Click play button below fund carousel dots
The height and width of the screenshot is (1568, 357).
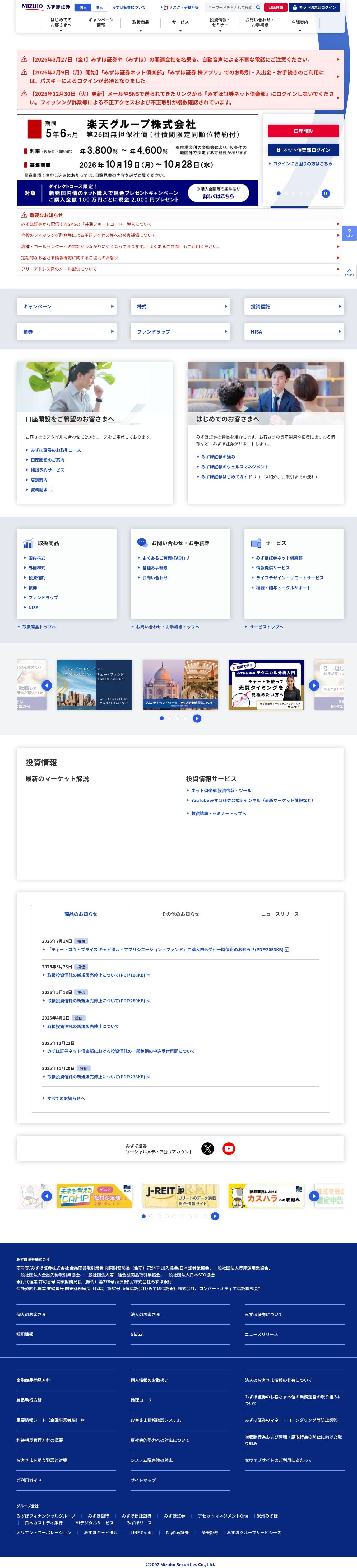(x=197, y=718)
